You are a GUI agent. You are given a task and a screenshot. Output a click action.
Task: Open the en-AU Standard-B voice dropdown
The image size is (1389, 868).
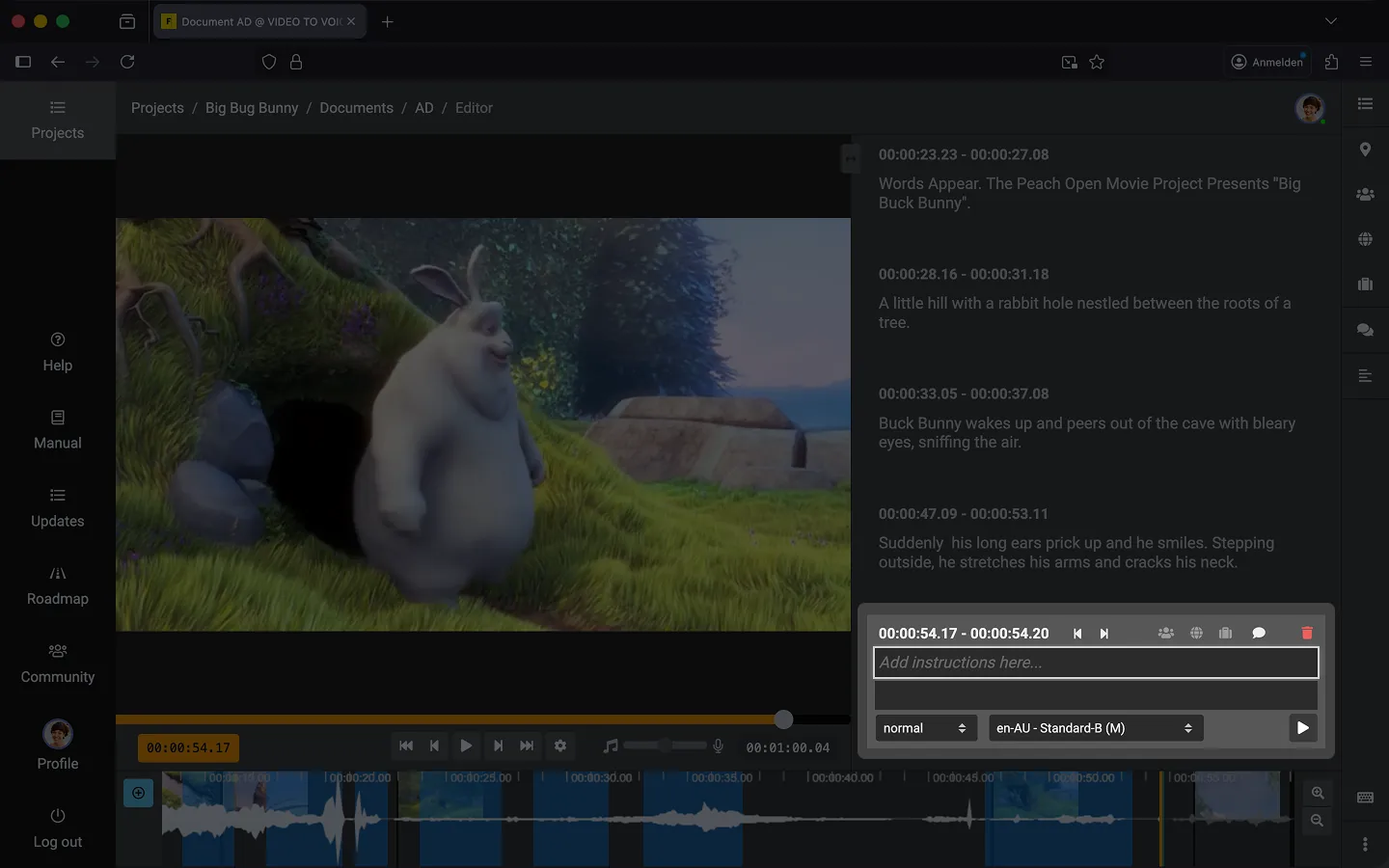tap(1095, 728)
